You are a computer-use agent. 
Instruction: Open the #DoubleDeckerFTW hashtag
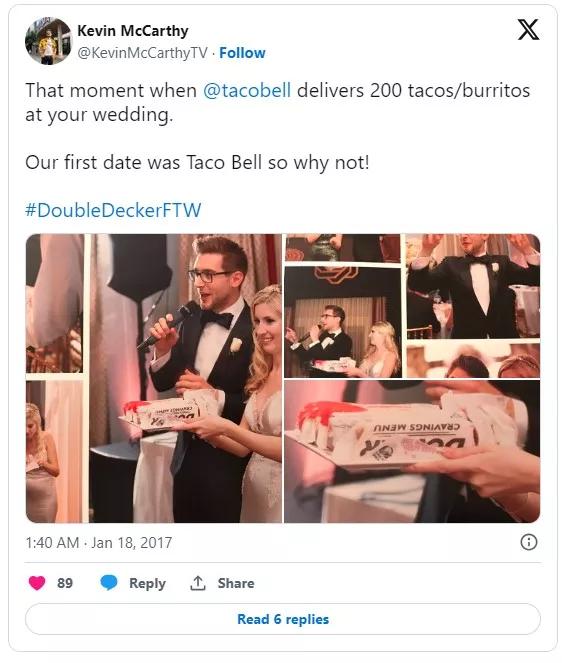(x=113, y=210)
